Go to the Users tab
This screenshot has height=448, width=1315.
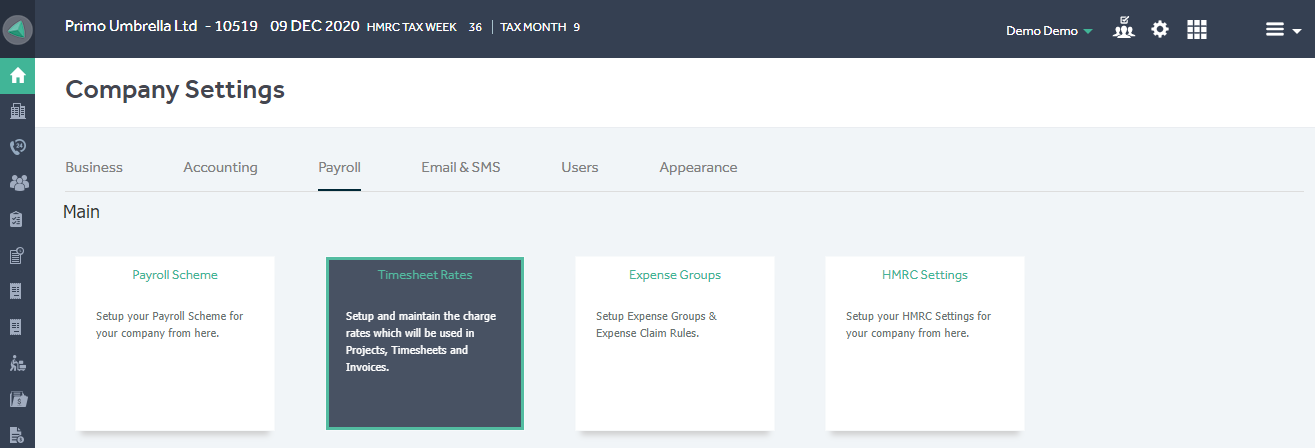coord(580,167)
